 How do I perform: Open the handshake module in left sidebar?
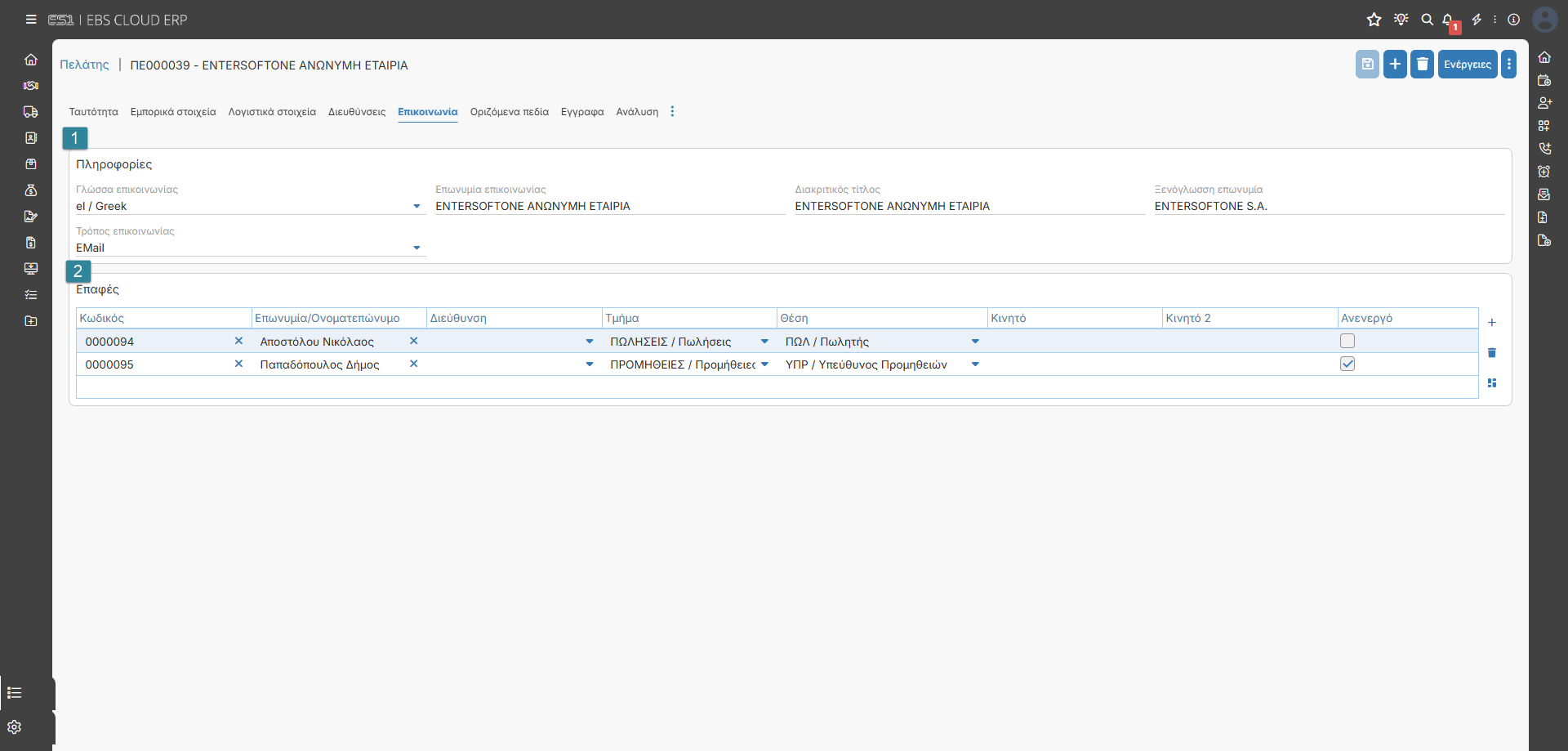click(31, 86)
